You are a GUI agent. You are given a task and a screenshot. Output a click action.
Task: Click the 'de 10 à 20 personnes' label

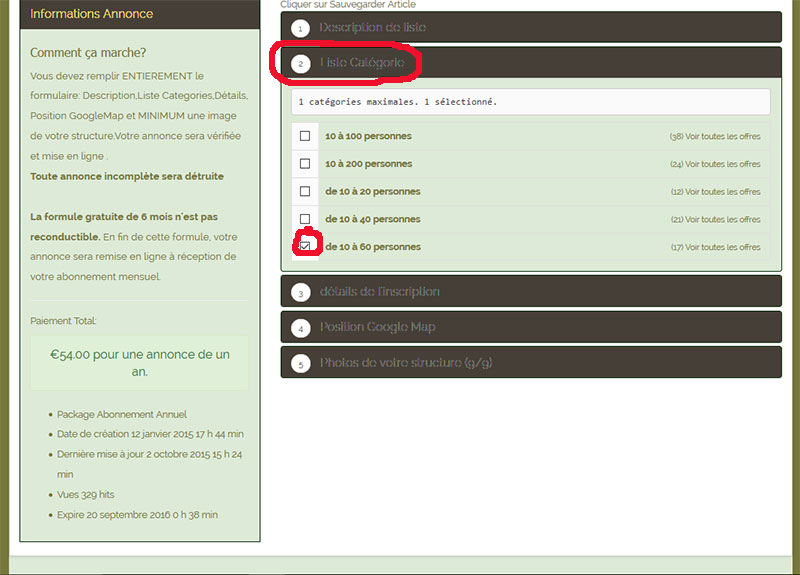373,191
